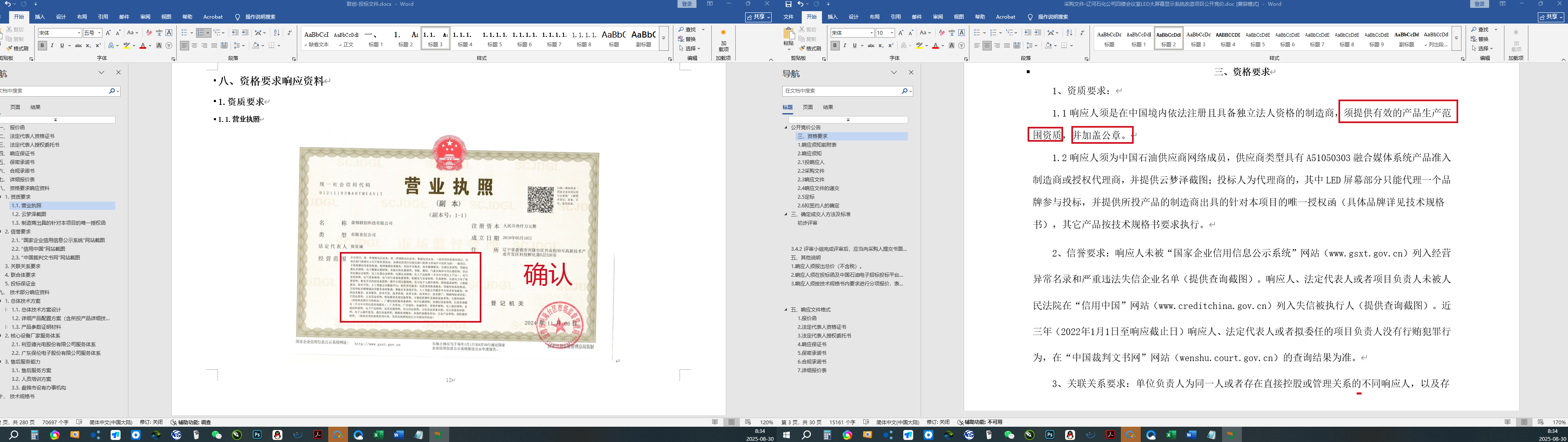Expand 1.1. 总体技术方案设计 in 联创-投标文件 navigation
The height and width of the screenshot is (442, 1568).
[7, 310]
